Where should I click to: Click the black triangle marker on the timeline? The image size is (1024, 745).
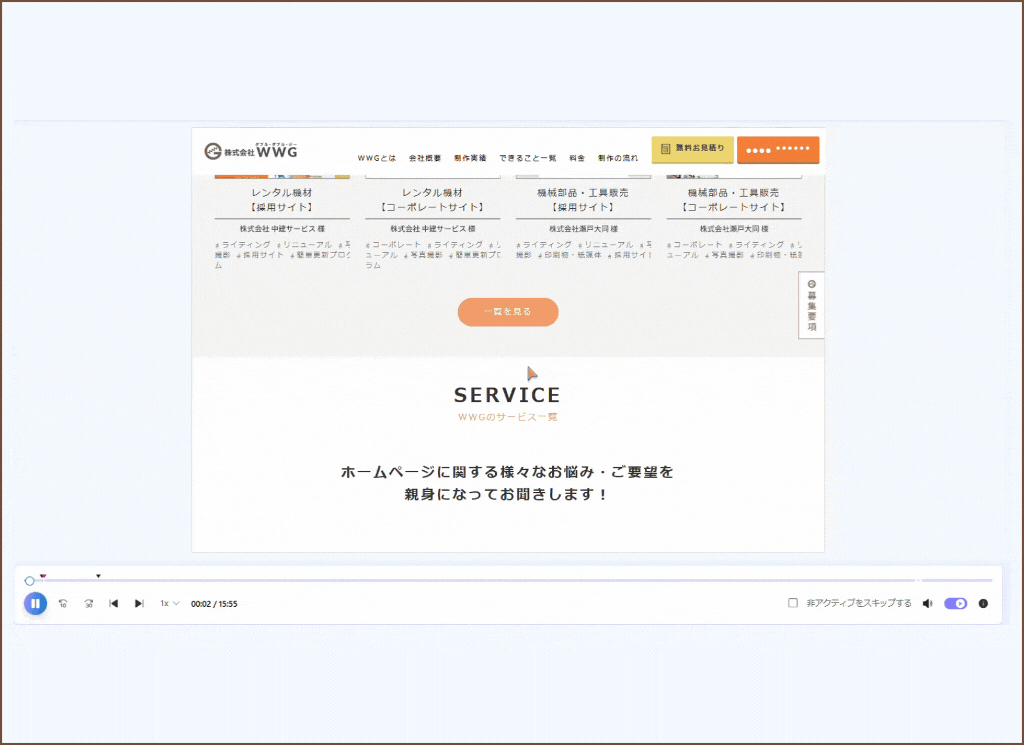tap(98, 576)
